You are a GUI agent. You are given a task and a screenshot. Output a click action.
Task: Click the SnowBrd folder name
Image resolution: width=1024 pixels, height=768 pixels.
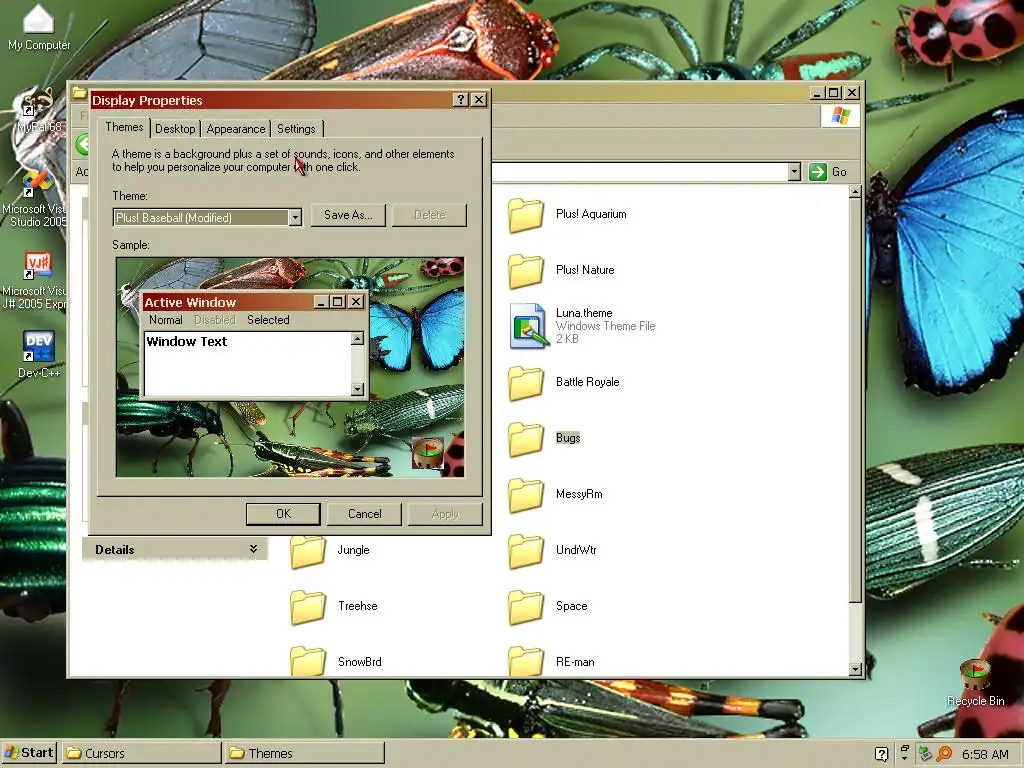pos(360,662)
